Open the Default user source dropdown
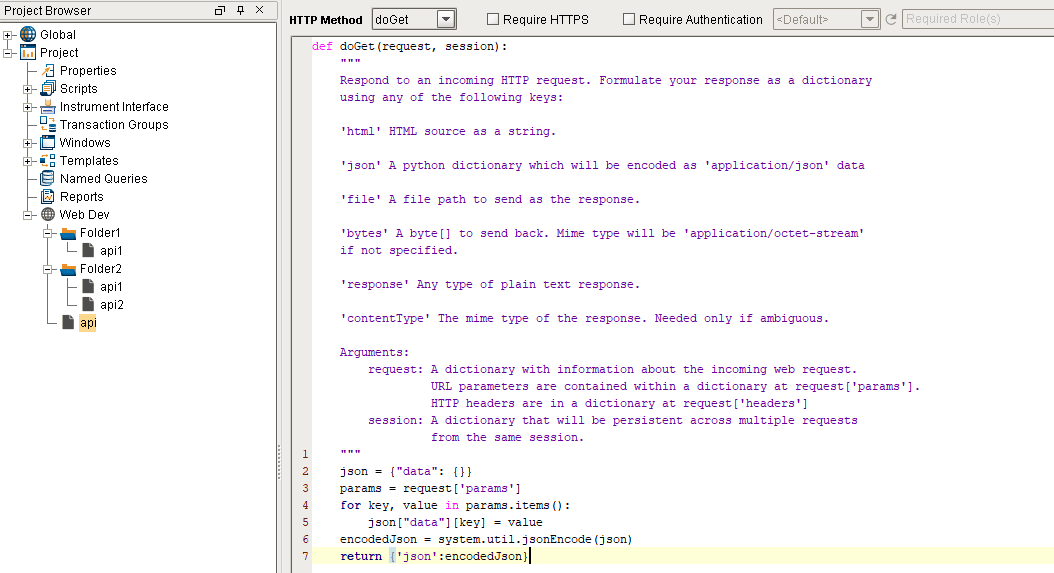 pyautogui.click(x=870, y=20)
